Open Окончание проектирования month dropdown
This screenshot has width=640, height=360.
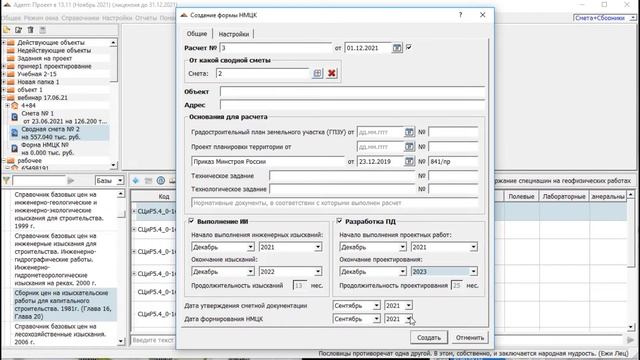(402, 271)
